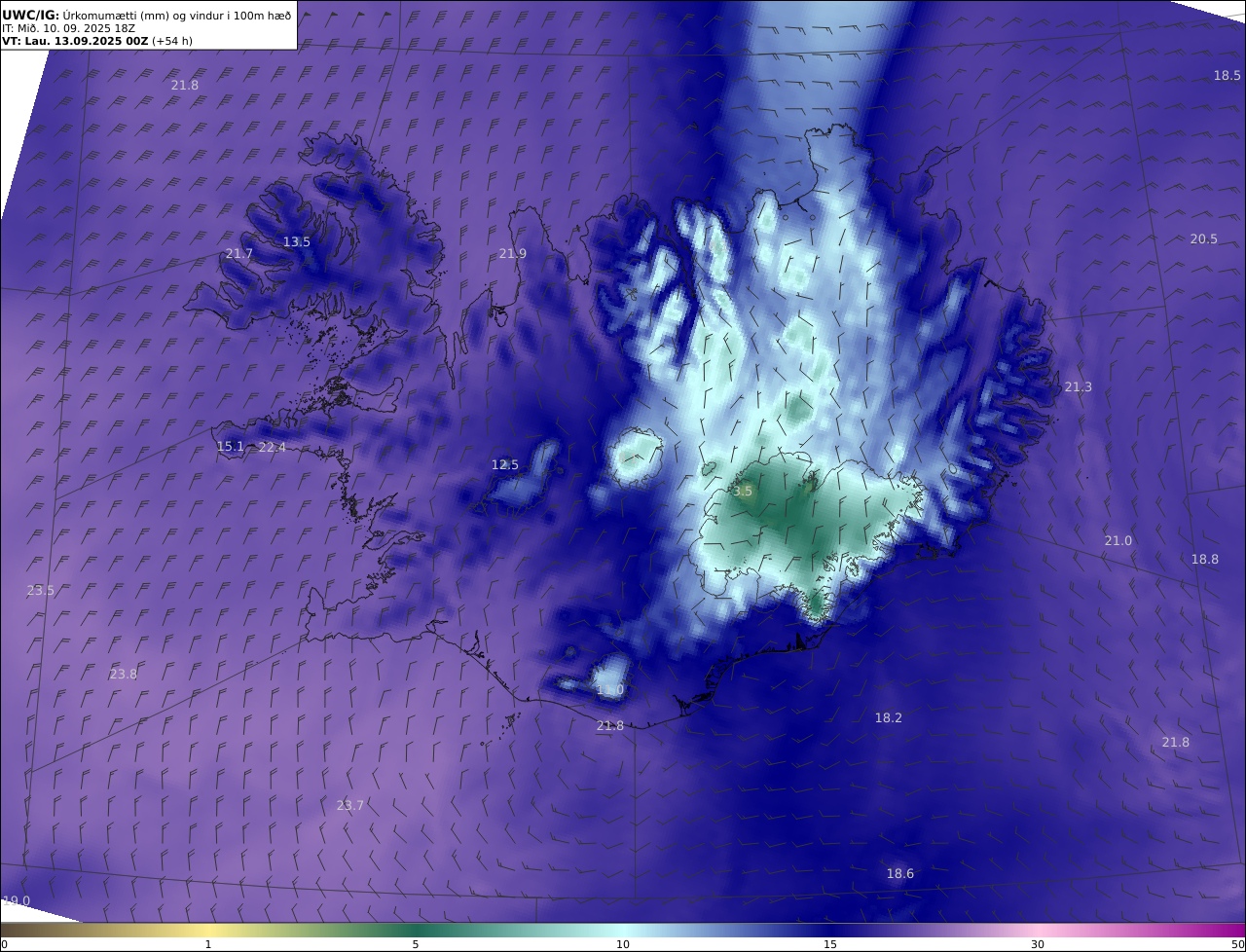This screenshot has height=952, width=1246.
Task: Click the colorbar tick label "15"
Action: pyautogui.click(x=830, y=944)
